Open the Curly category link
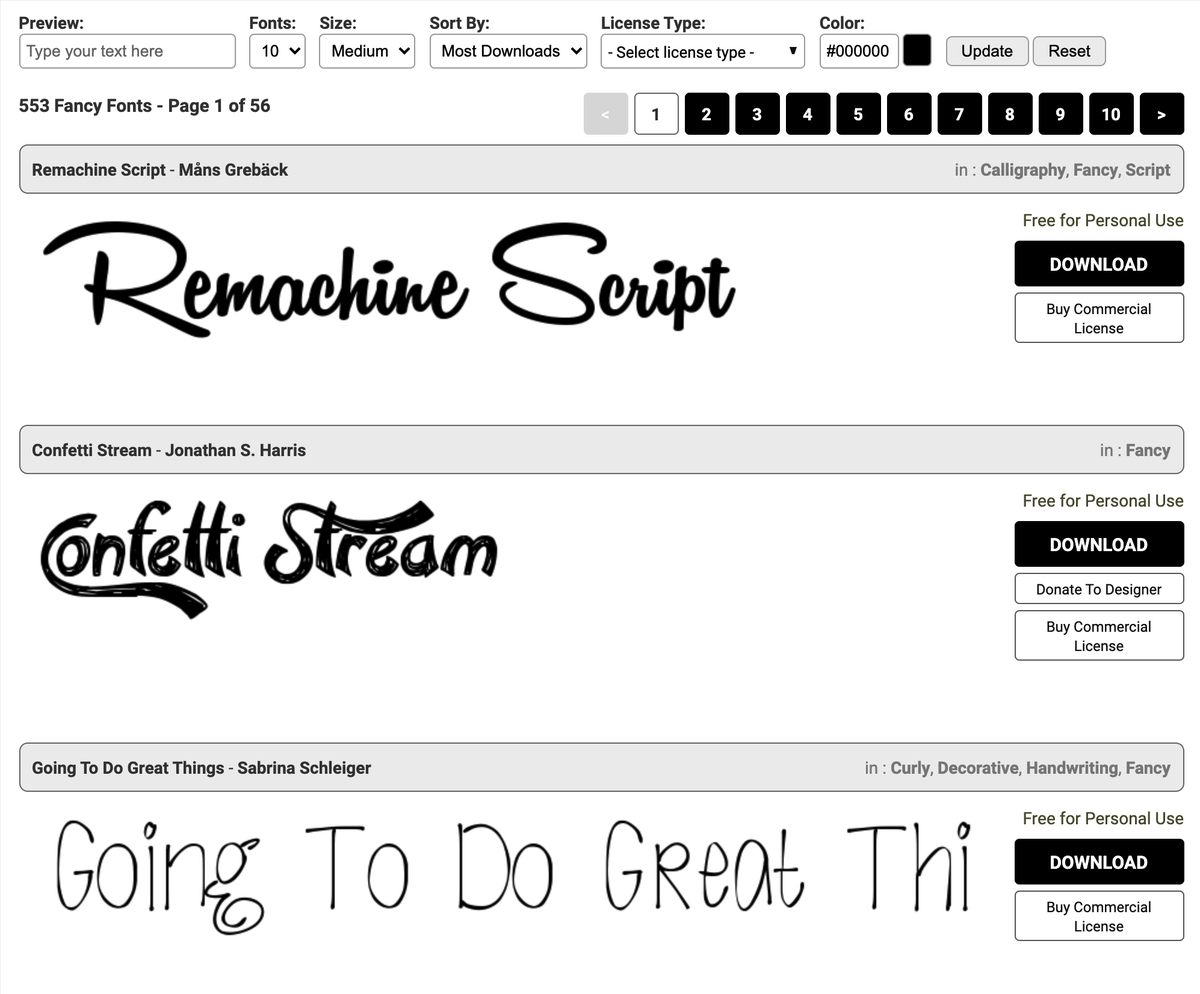 point(910,768)
